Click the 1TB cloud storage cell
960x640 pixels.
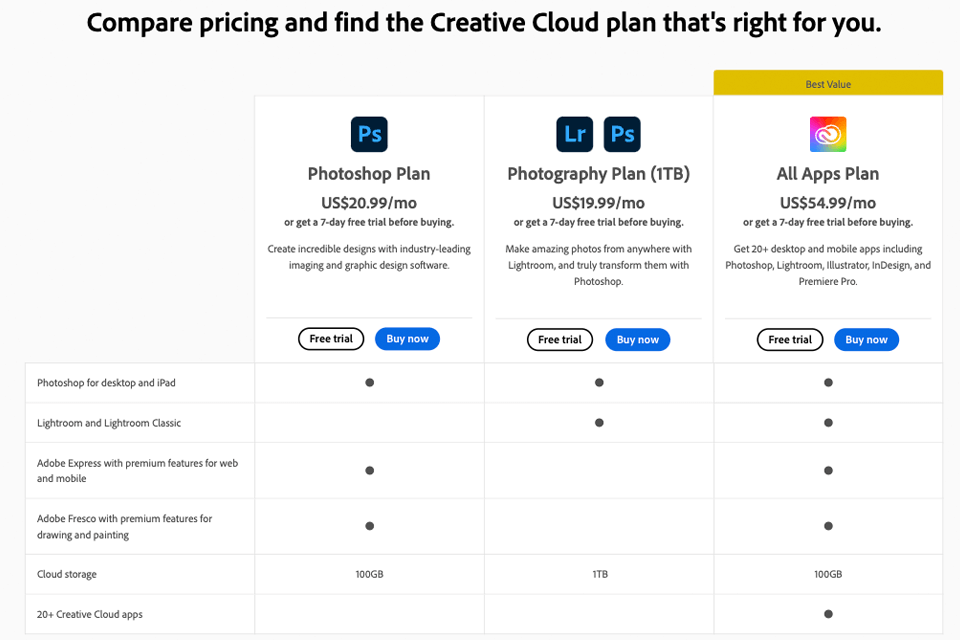tap(599, 575)
